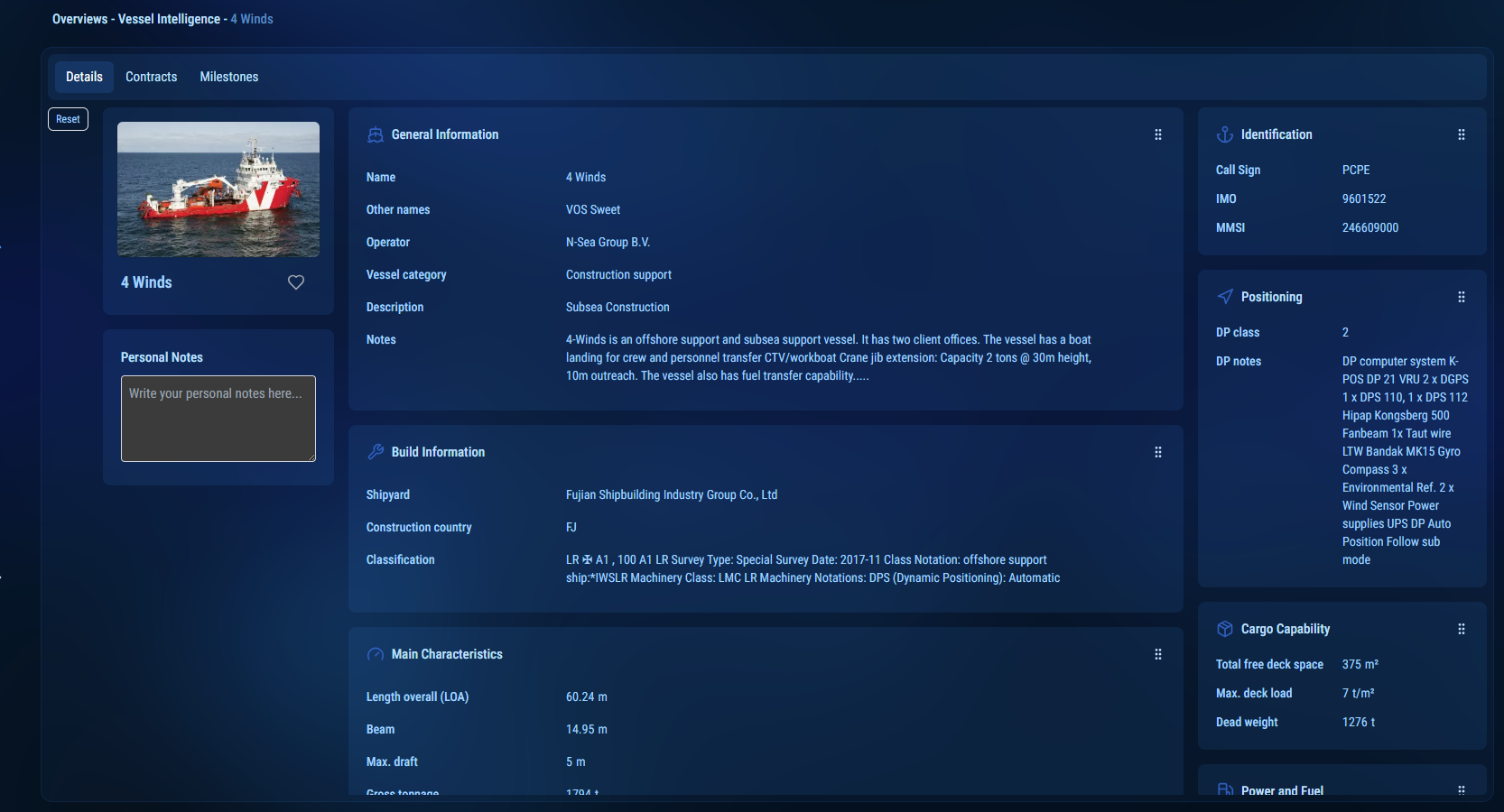This screenshot has width=1504, height=812.
Task: Click the 4 Winds vessel photo
Action: click(218, 189)
